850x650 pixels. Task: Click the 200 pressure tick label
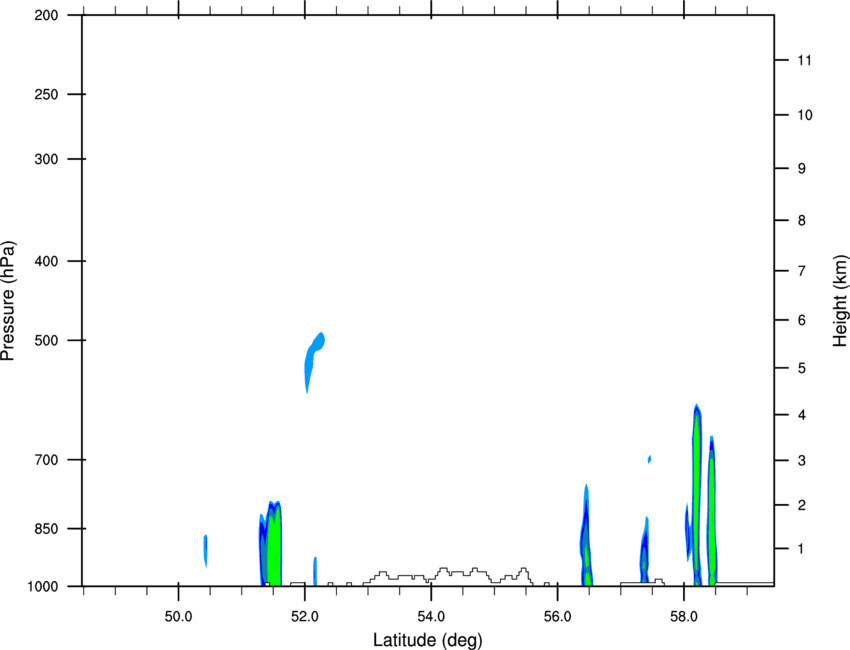46,15
